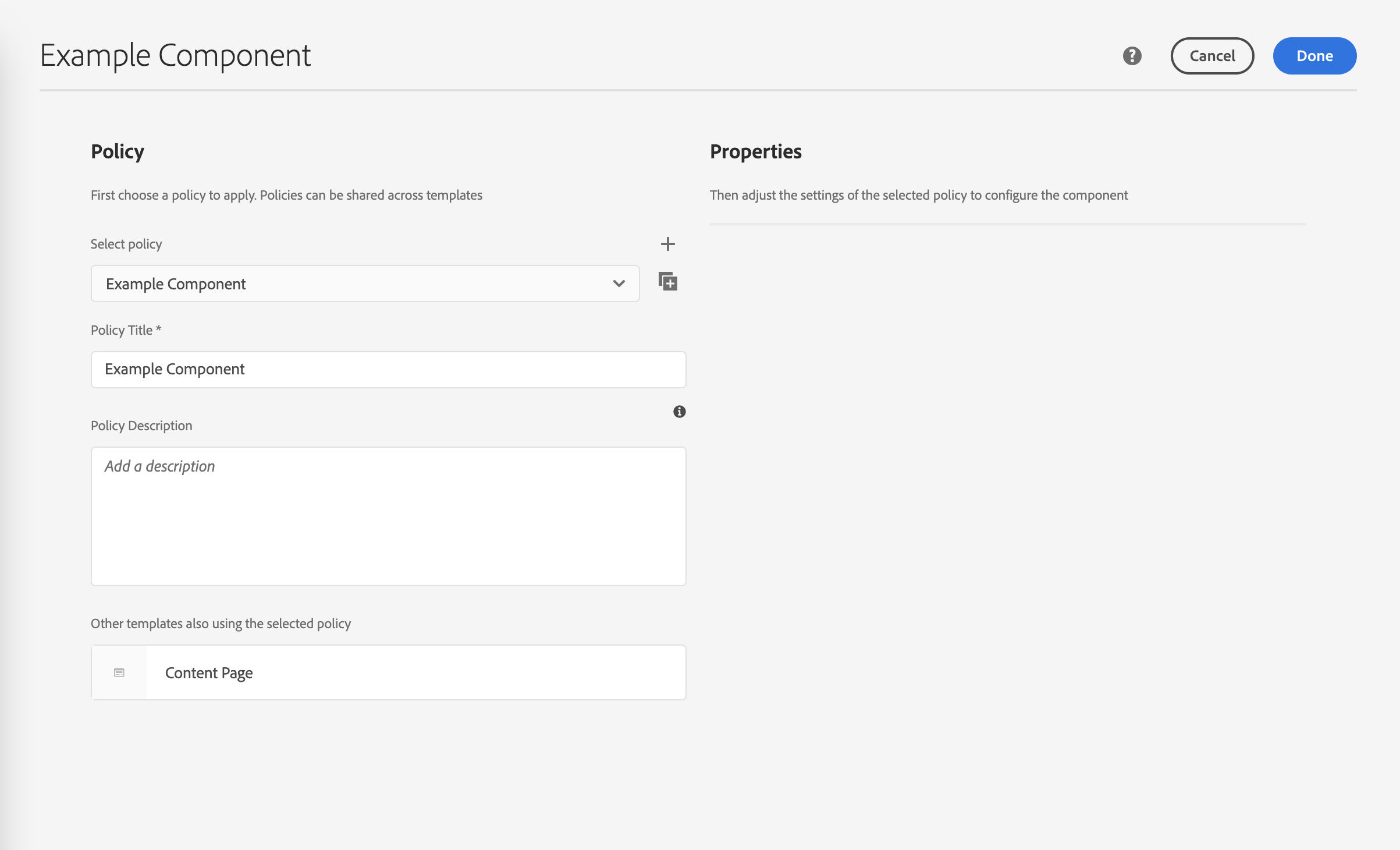Click the dropdown chevron arrow in policy selector

point(619,284)
